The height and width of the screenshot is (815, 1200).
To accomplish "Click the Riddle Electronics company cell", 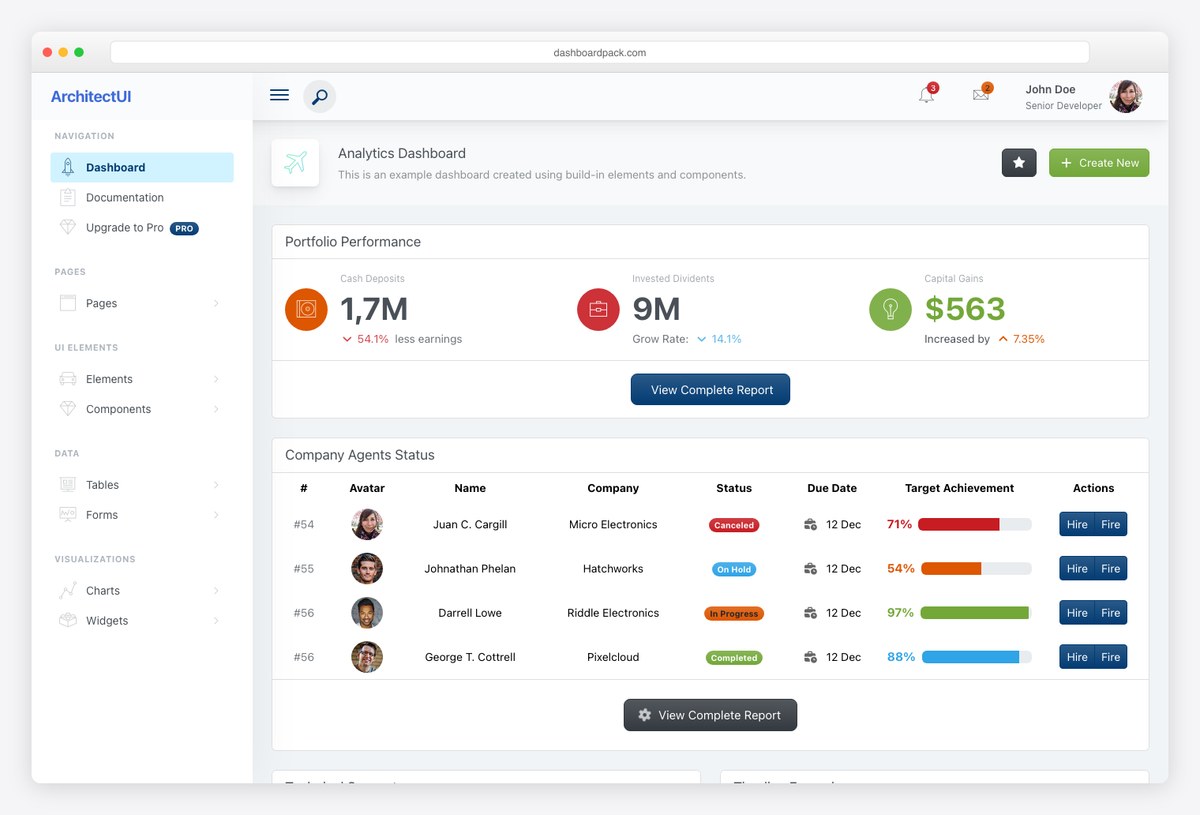I will pos(613,613).
